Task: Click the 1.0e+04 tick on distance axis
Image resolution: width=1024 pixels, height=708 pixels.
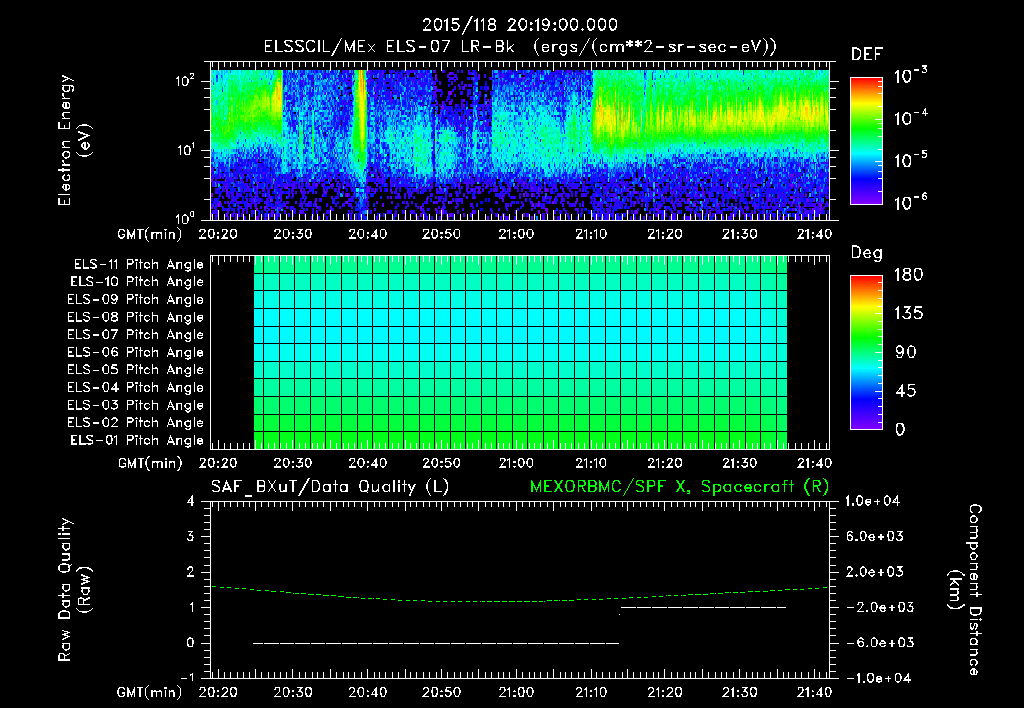Action: tap(872, 501)
